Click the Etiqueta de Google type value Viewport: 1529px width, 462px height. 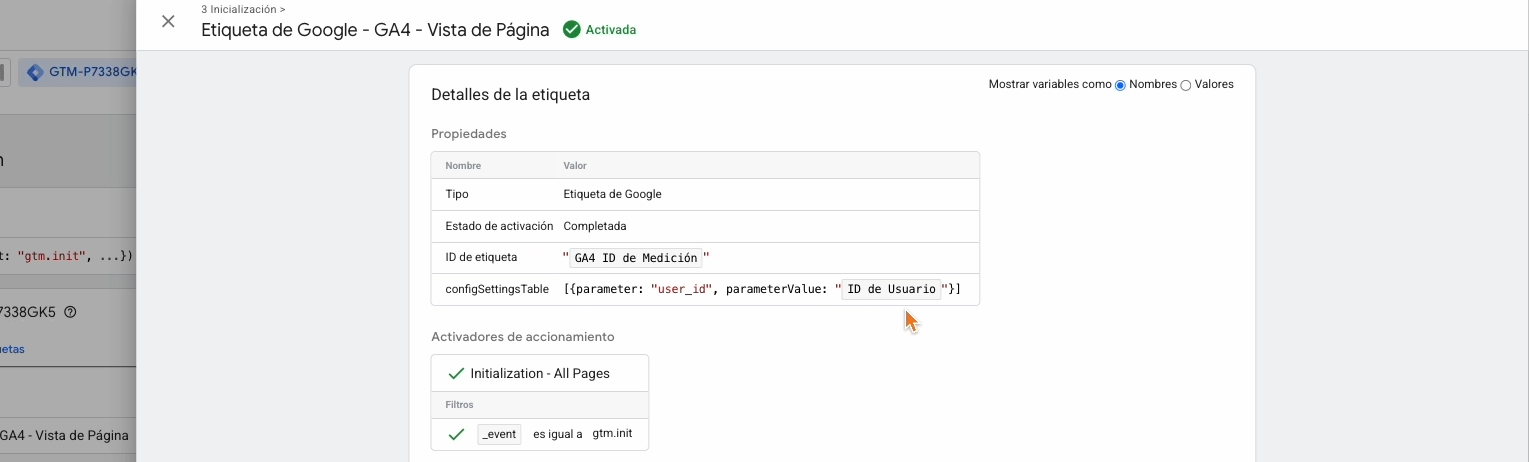point(612,194)
